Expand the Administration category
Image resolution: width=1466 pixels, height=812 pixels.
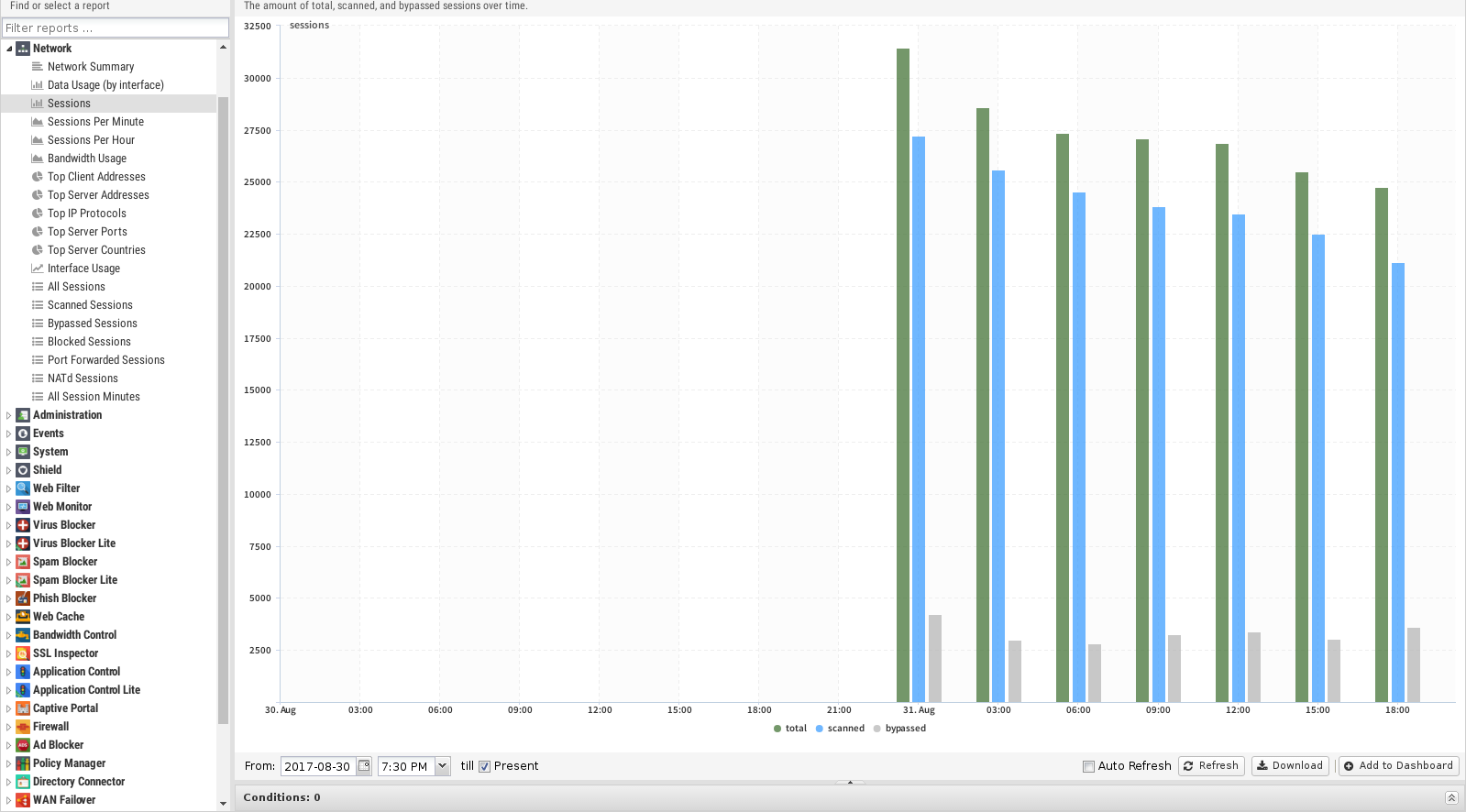coord(9,415)
